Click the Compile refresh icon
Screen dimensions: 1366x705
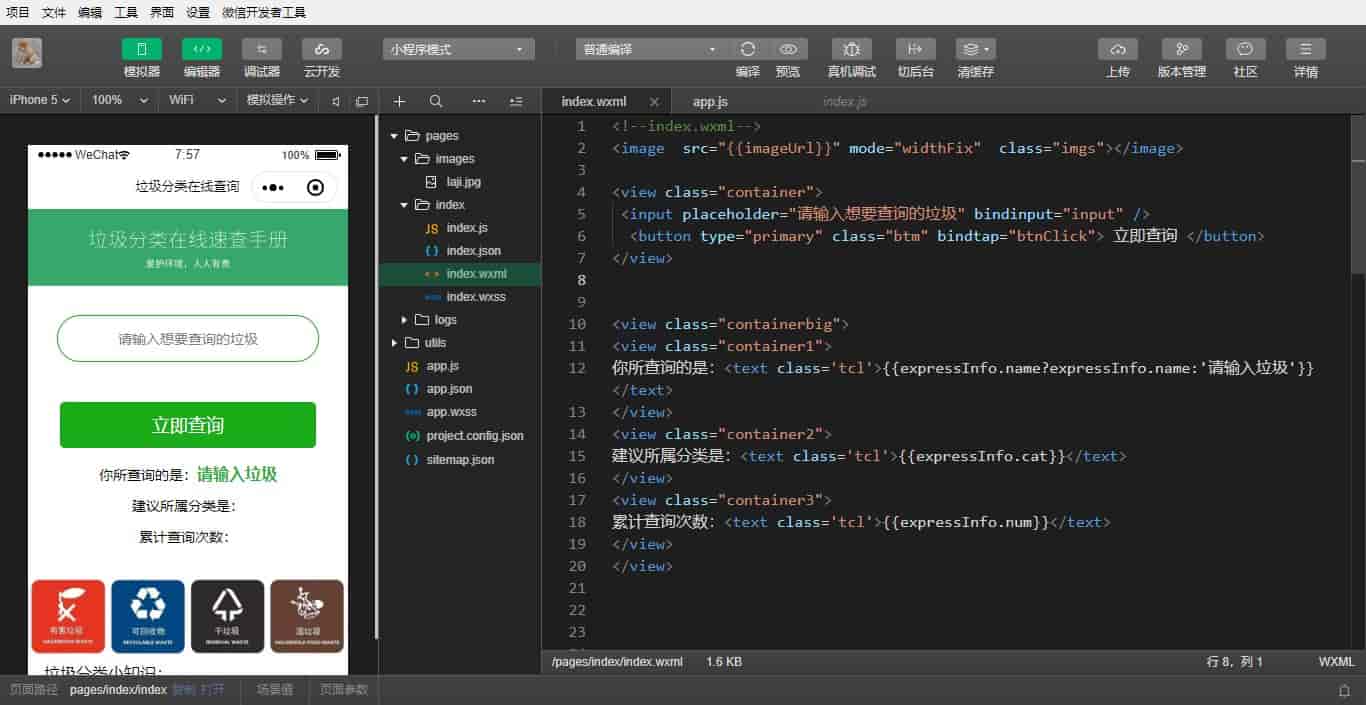pos(748,49)
